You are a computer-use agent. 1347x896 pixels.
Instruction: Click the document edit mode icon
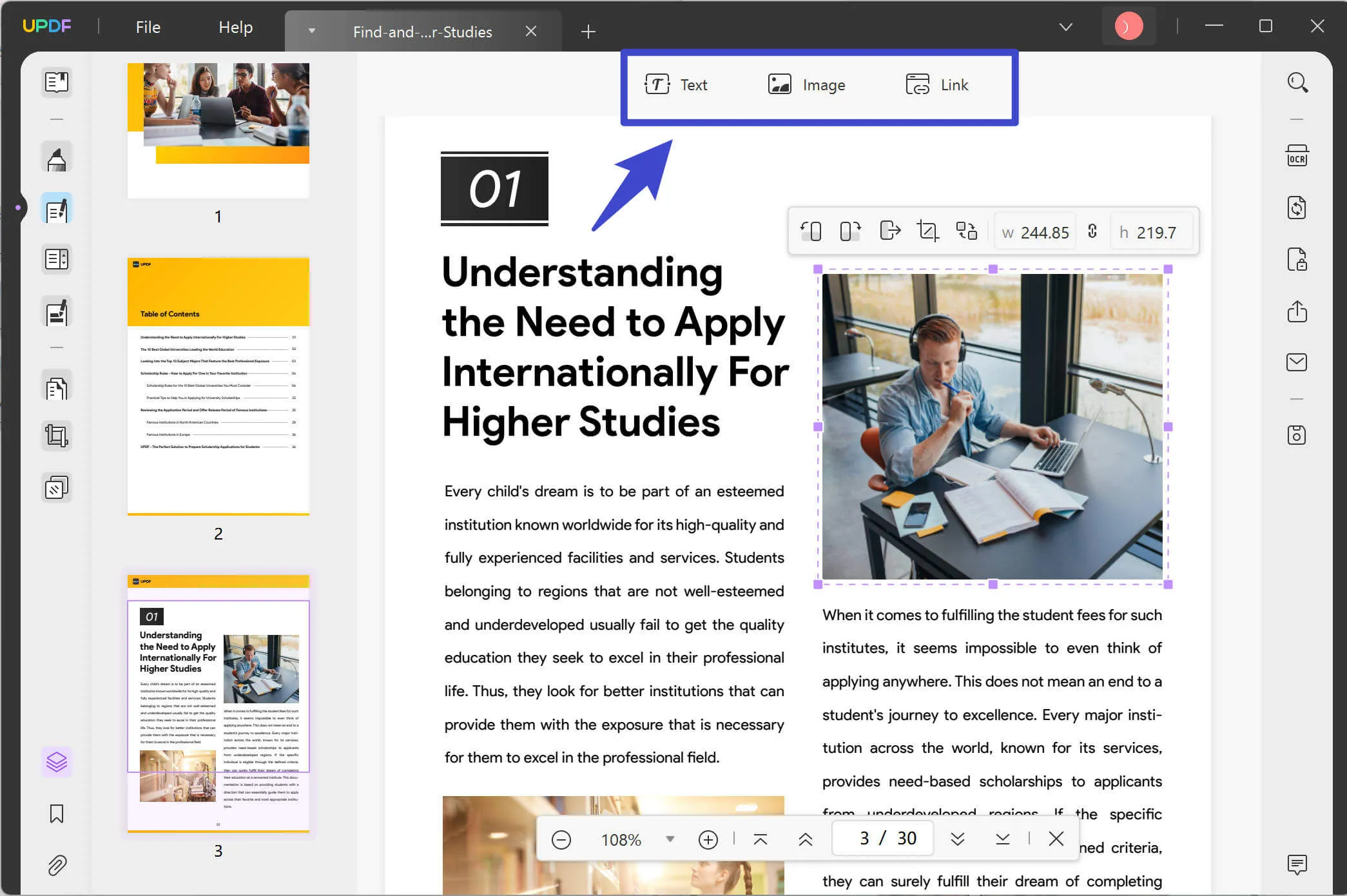[x=57, y=211]
